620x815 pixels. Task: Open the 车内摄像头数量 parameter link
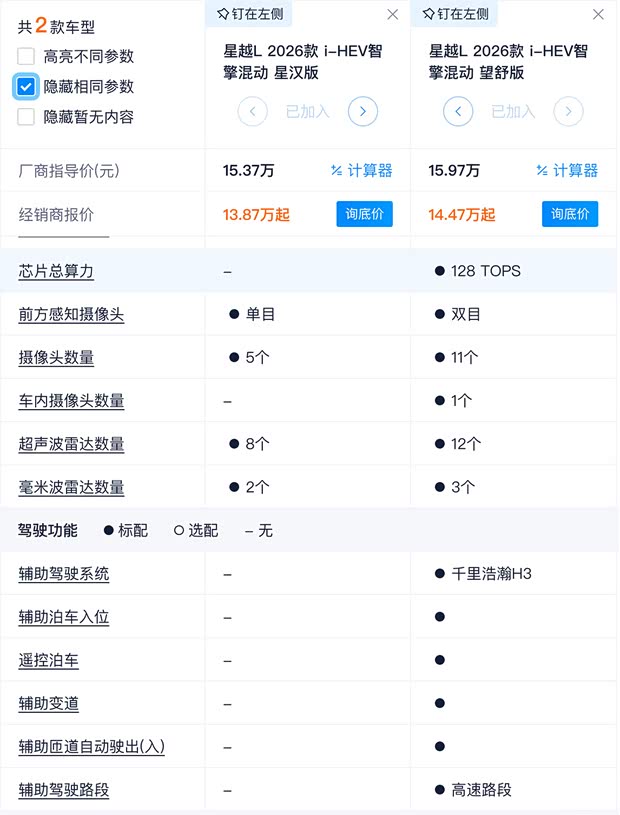coord(71,401)
